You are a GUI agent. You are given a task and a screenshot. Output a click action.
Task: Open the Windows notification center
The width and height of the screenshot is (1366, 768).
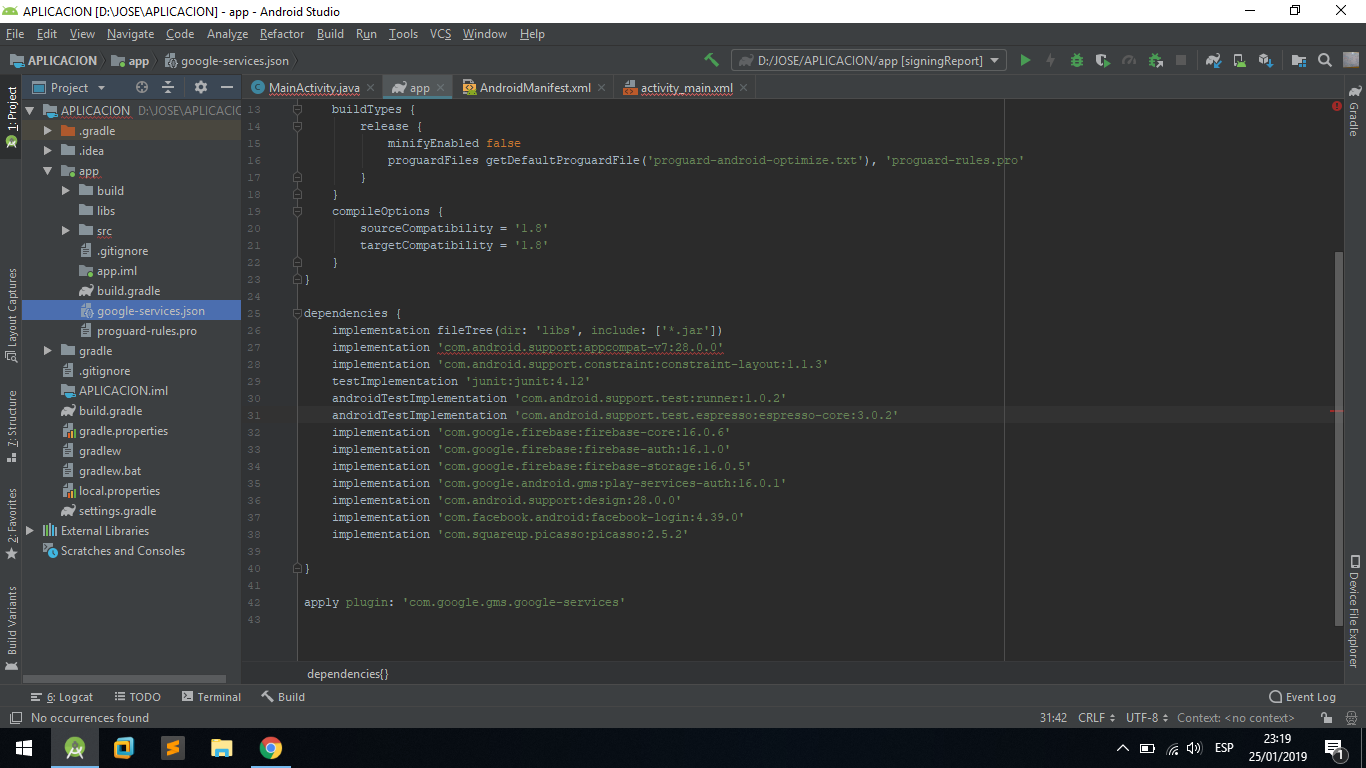(x=1333, y=748)
